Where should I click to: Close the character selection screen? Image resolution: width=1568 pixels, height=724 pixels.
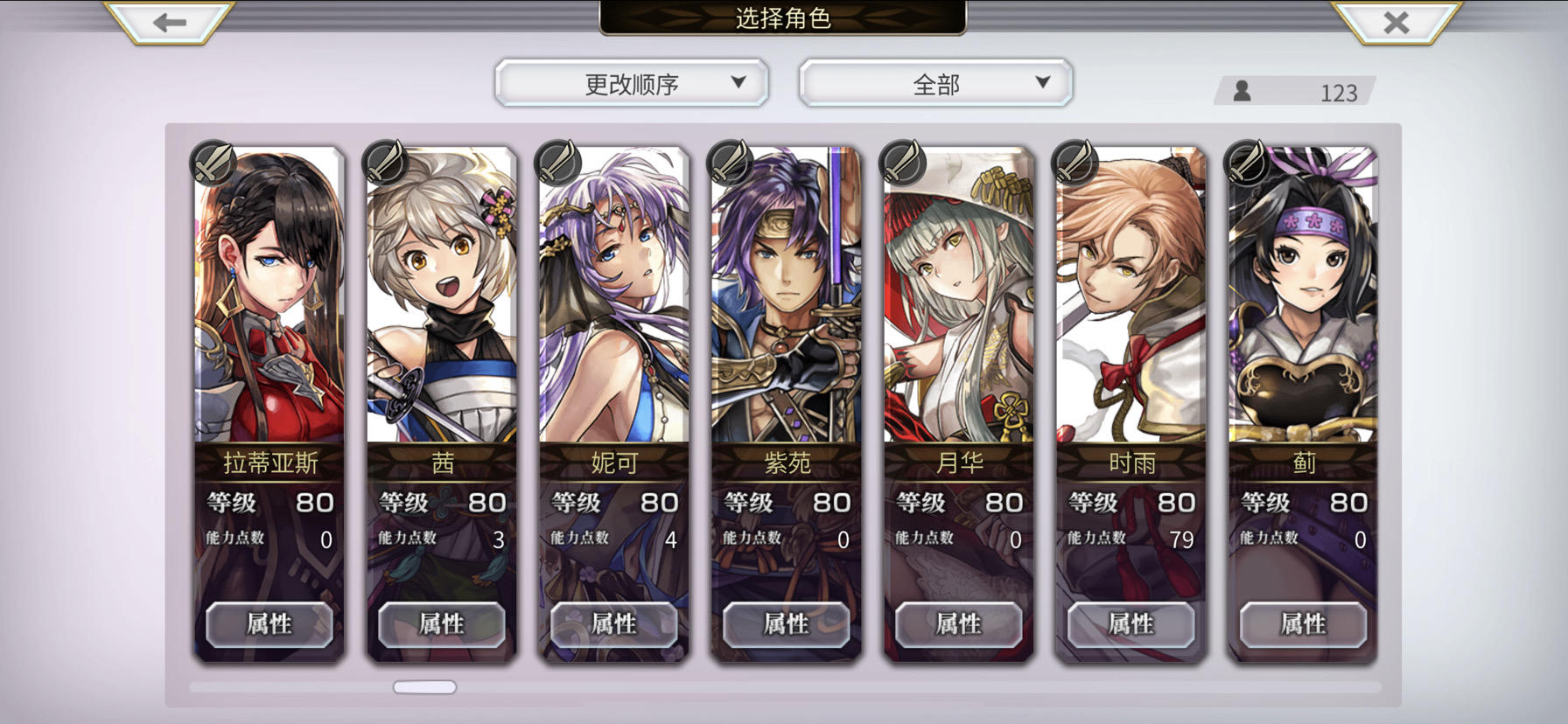[x=1396, y=22]
